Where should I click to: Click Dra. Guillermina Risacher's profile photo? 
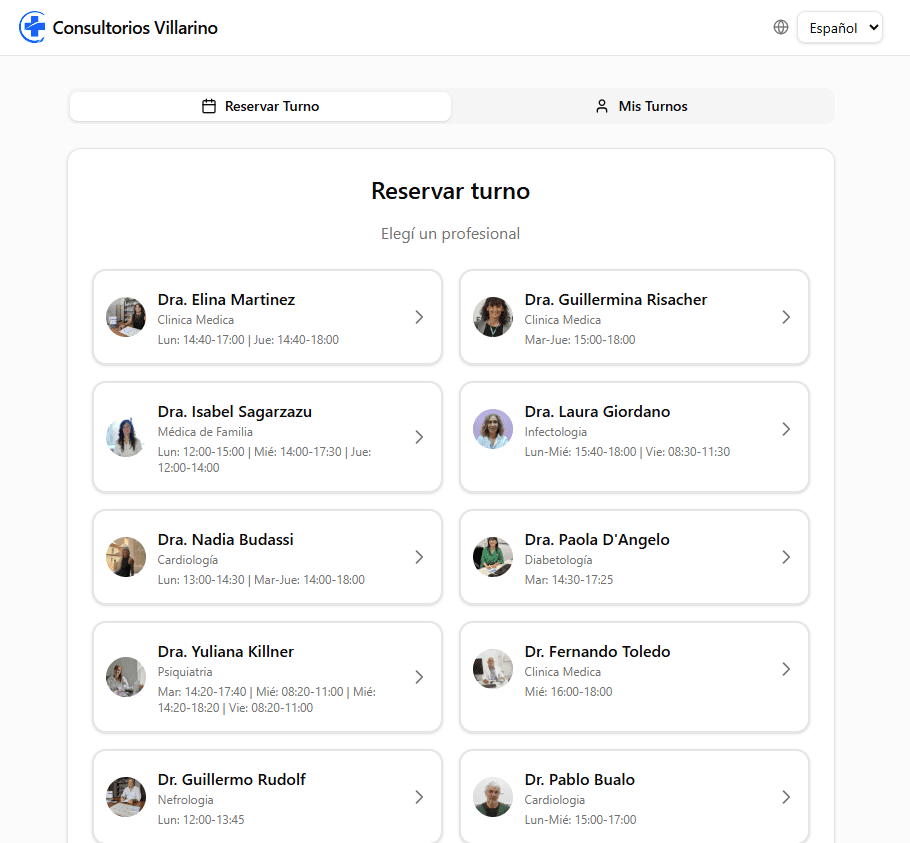[493, 317]
